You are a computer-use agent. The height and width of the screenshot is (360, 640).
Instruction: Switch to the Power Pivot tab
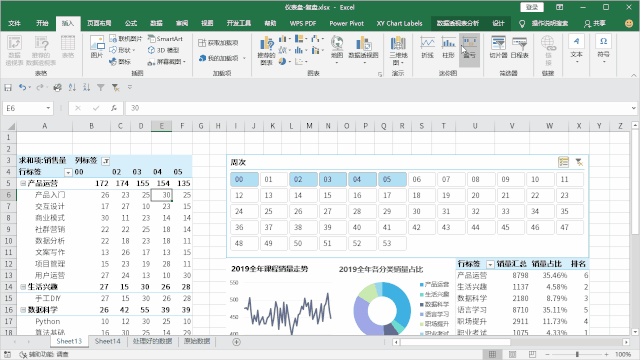347,23
